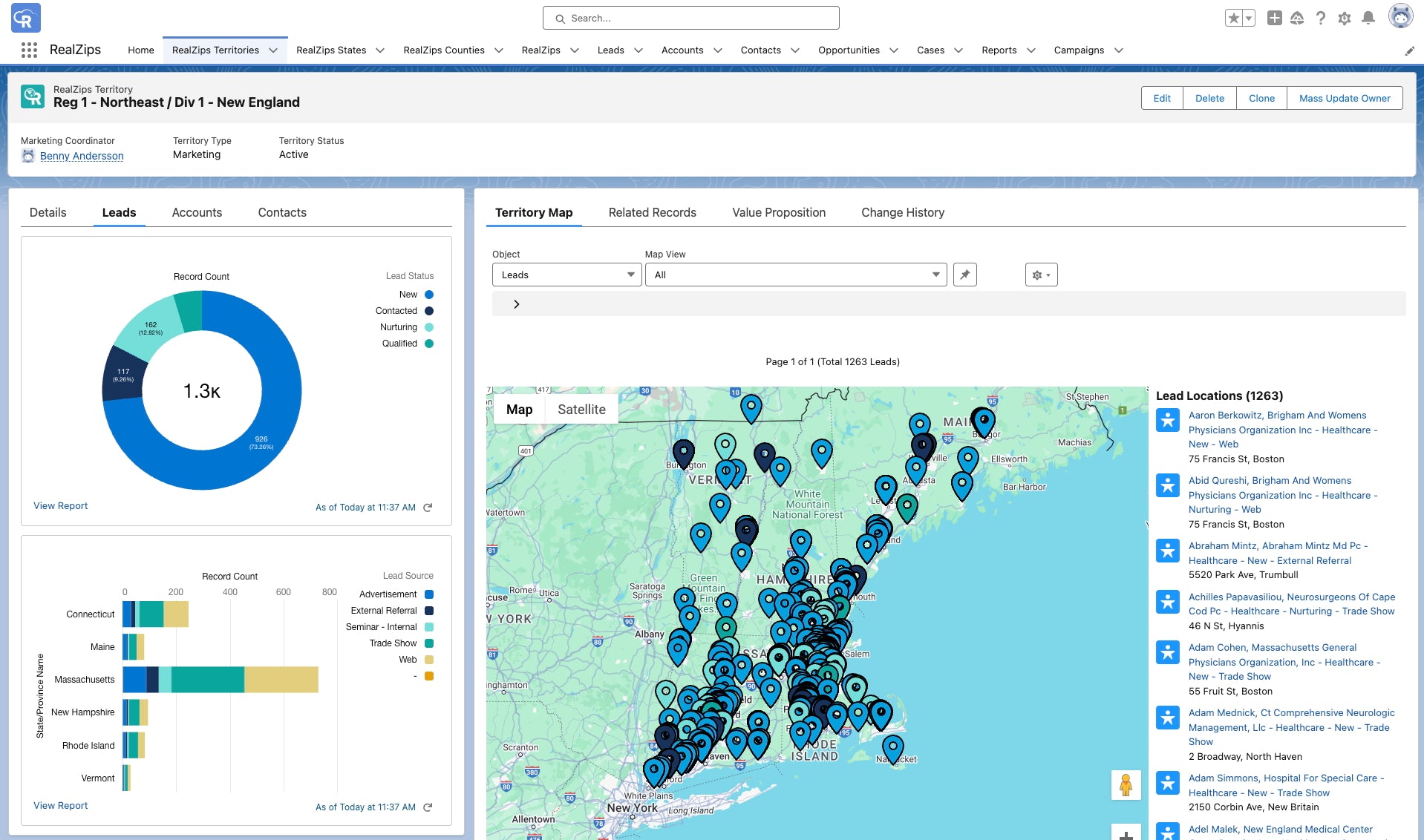The height and width of the screenshot is (840, 1424).
Task: Expand RealZips Territories nav dropdown
Action: pos(273,50)
